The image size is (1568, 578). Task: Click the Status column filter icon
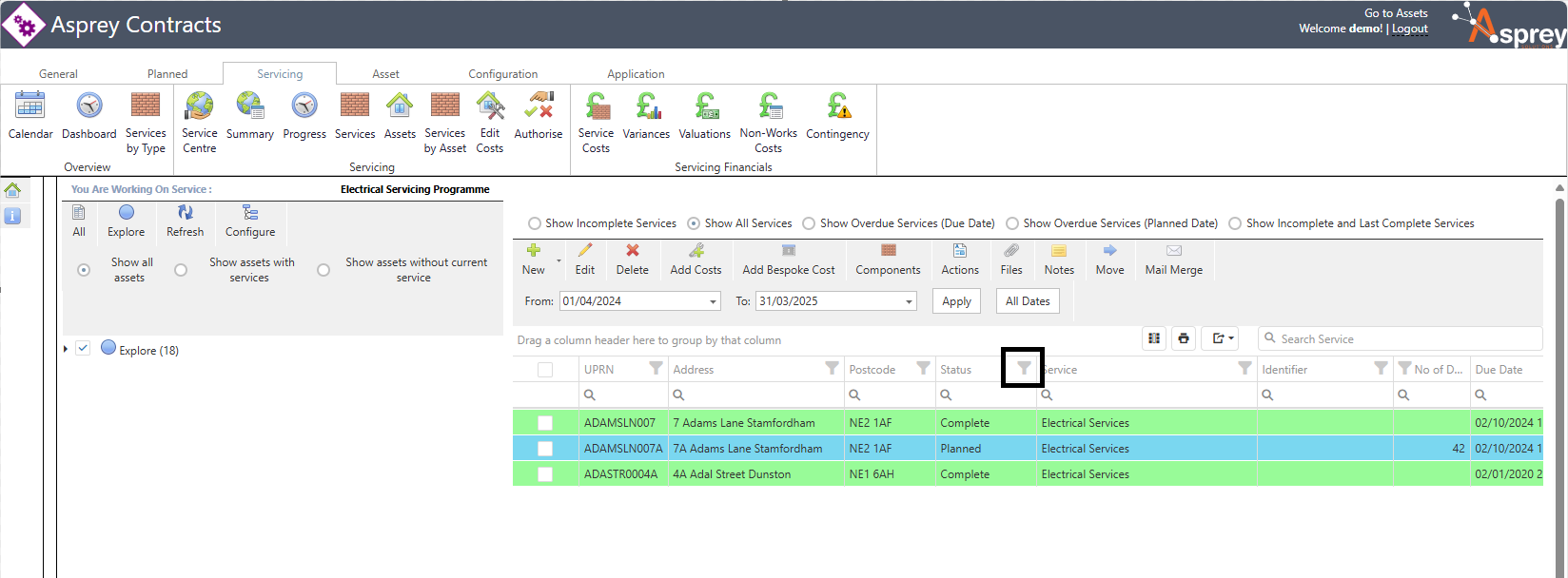[x=1024, y=369]
